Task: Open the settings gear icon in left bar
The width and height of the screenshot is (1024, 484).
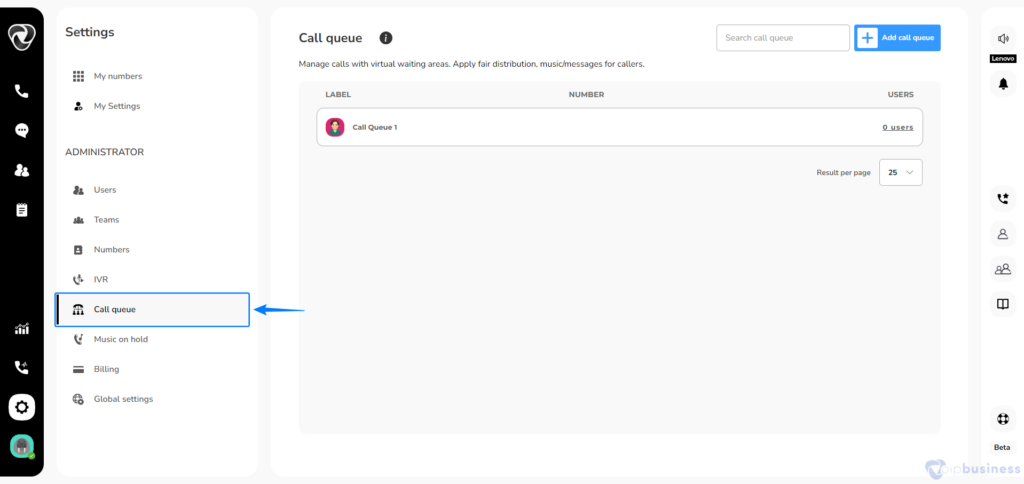Action: [x=22, y=408]
